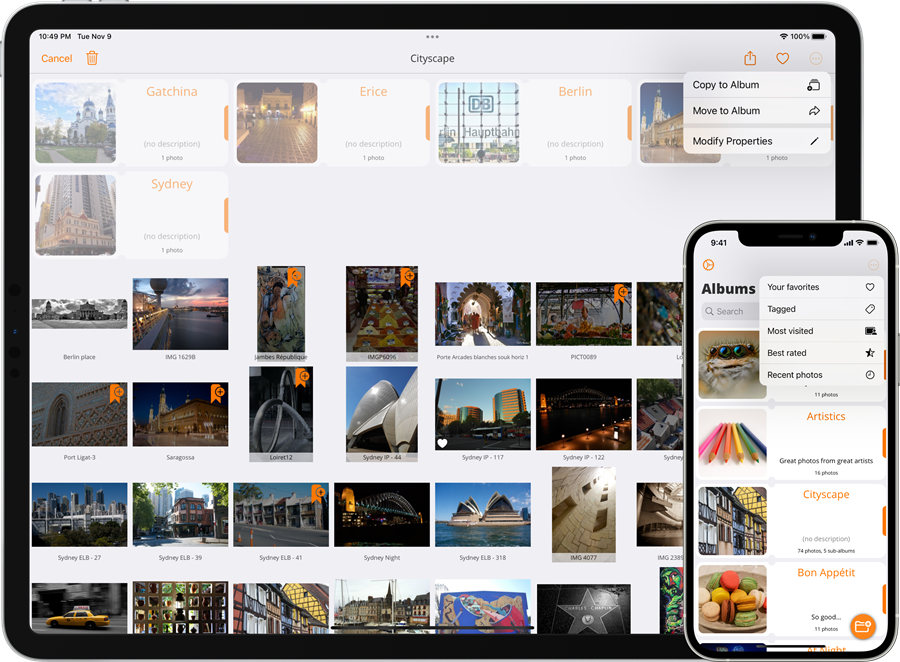900x662 pixels.
Task: Tap the iPhone Search field
Action: tap(730, 311)
